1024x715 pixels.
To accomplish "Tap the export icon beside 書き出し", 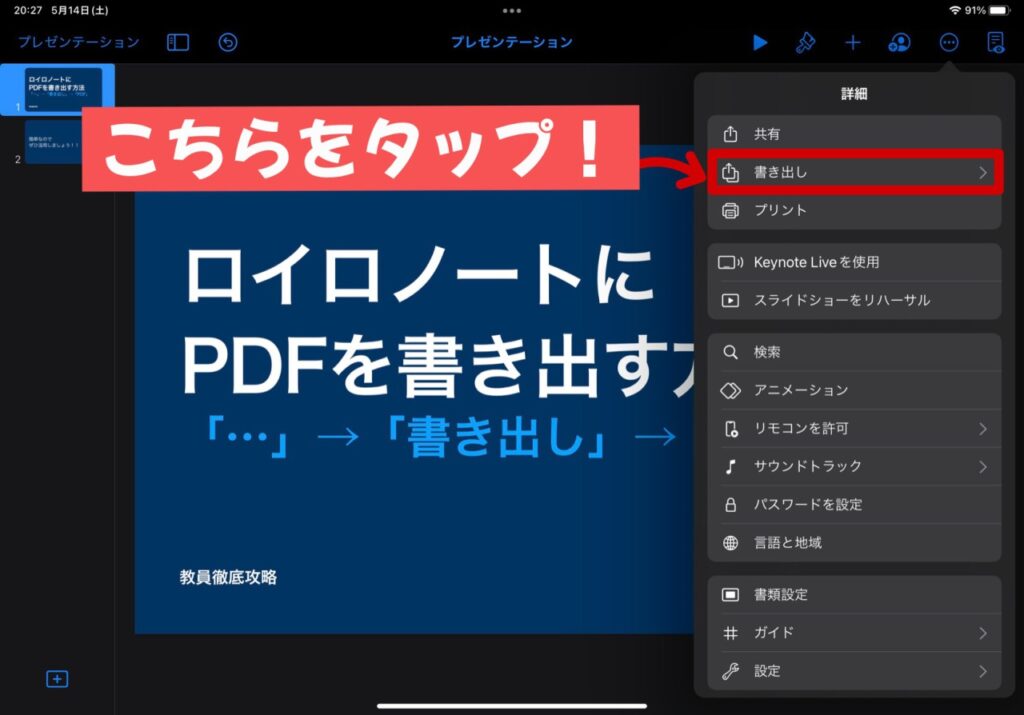I will 730,172.
